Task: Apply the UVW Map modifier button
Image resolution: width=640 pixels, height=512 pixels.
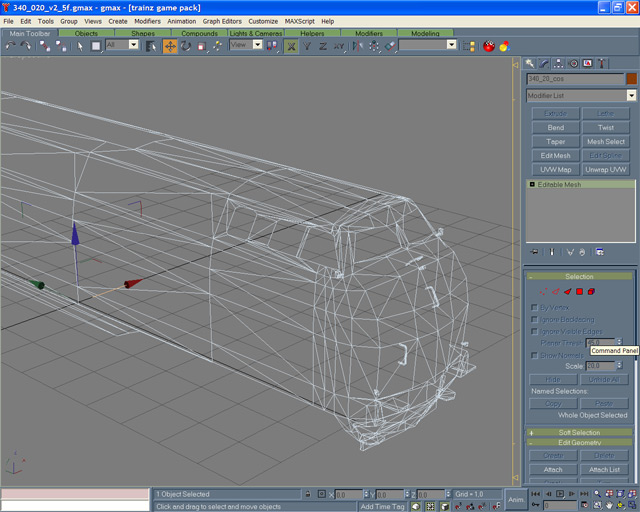Action: [555, 169]
